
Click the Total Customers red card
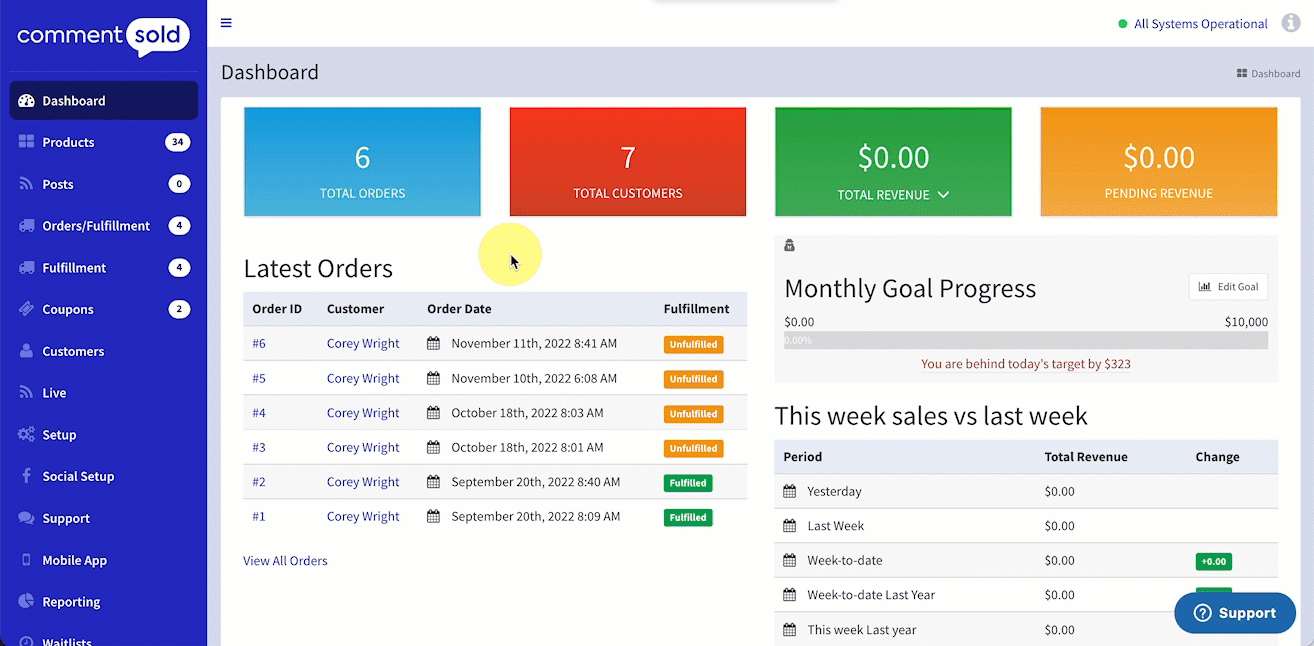click(x=628, y=162)
